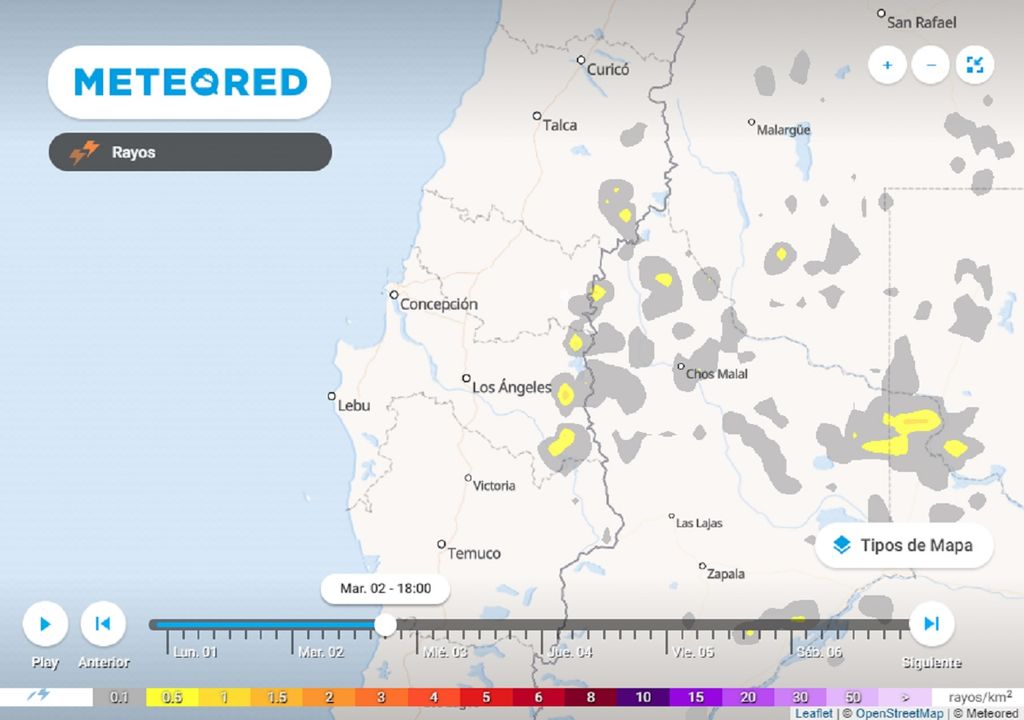Click the Temuco city marker
Screen dimensions: 1024x720
click(x=441, y=544)
